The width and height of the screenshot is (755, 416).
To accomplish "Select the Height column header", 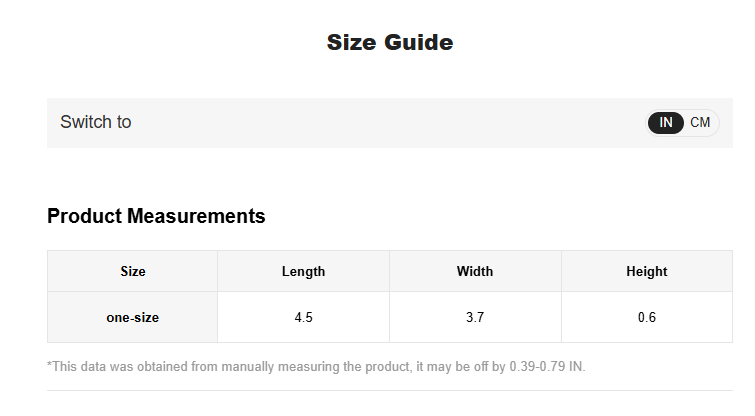I will [647, 272].
